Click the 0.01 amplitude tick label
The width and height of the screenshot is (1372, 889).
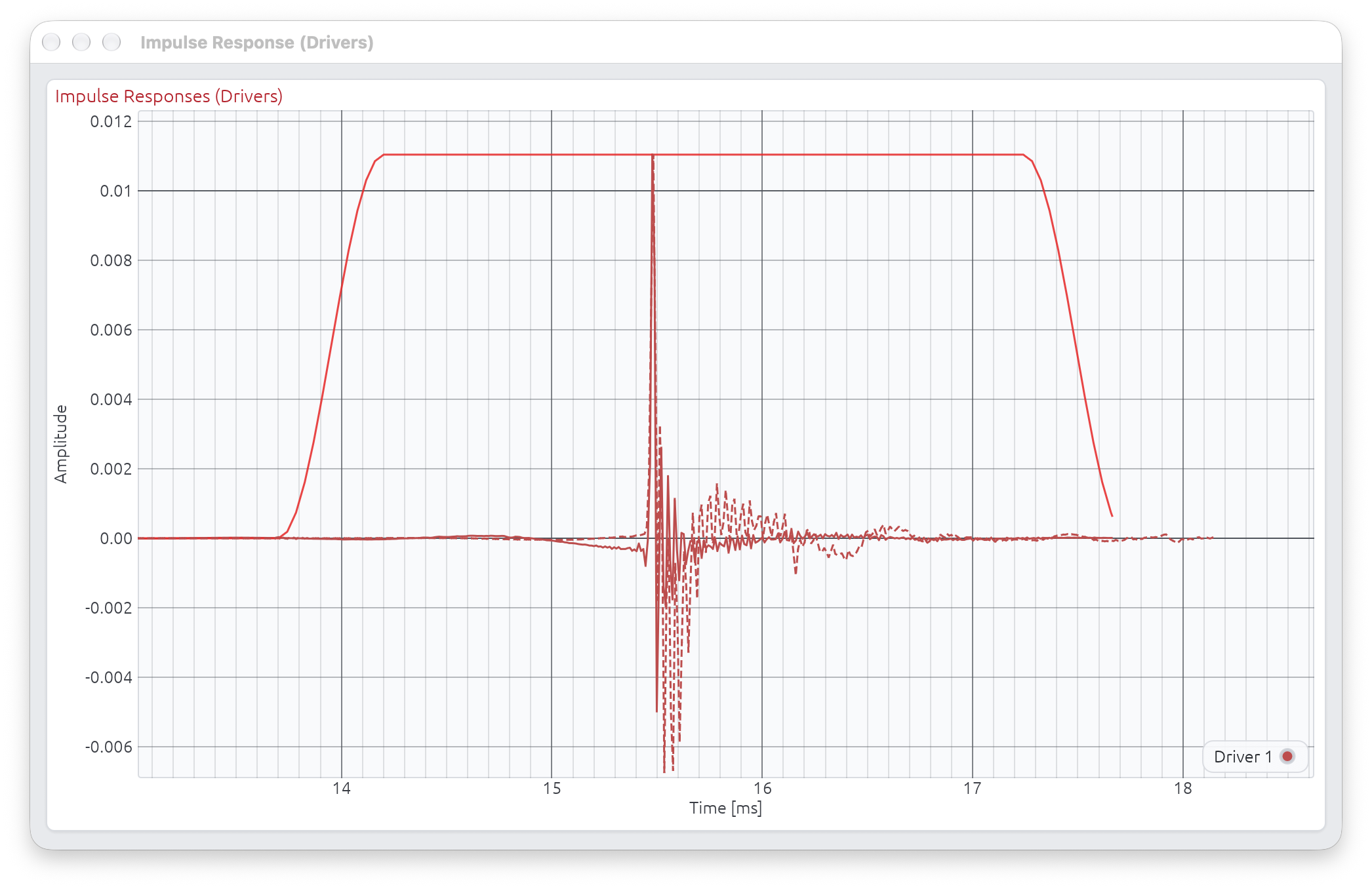point(115,191)
